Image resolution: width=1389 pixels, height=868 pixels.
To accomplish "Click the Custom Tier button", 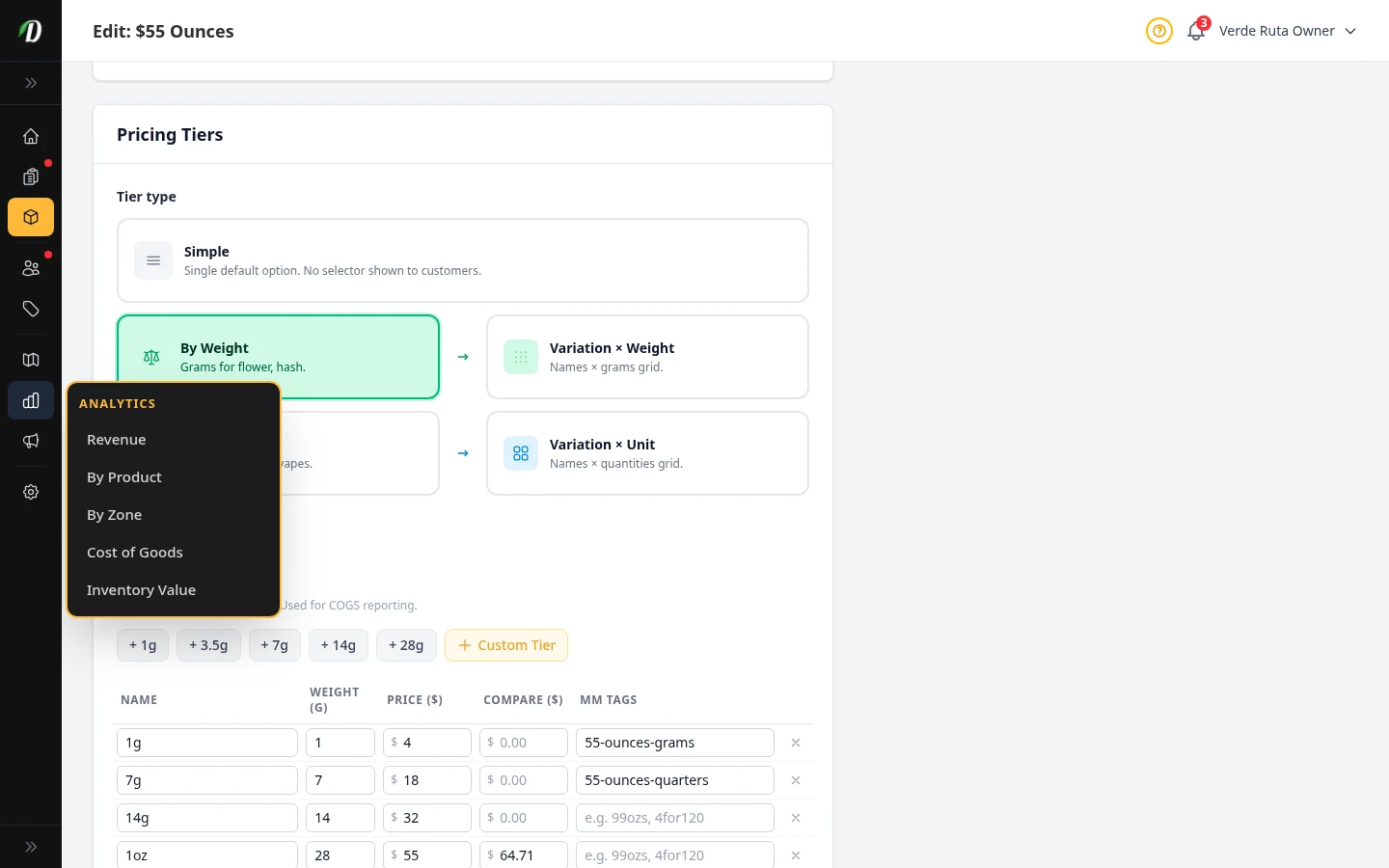I will click(506, 645).
